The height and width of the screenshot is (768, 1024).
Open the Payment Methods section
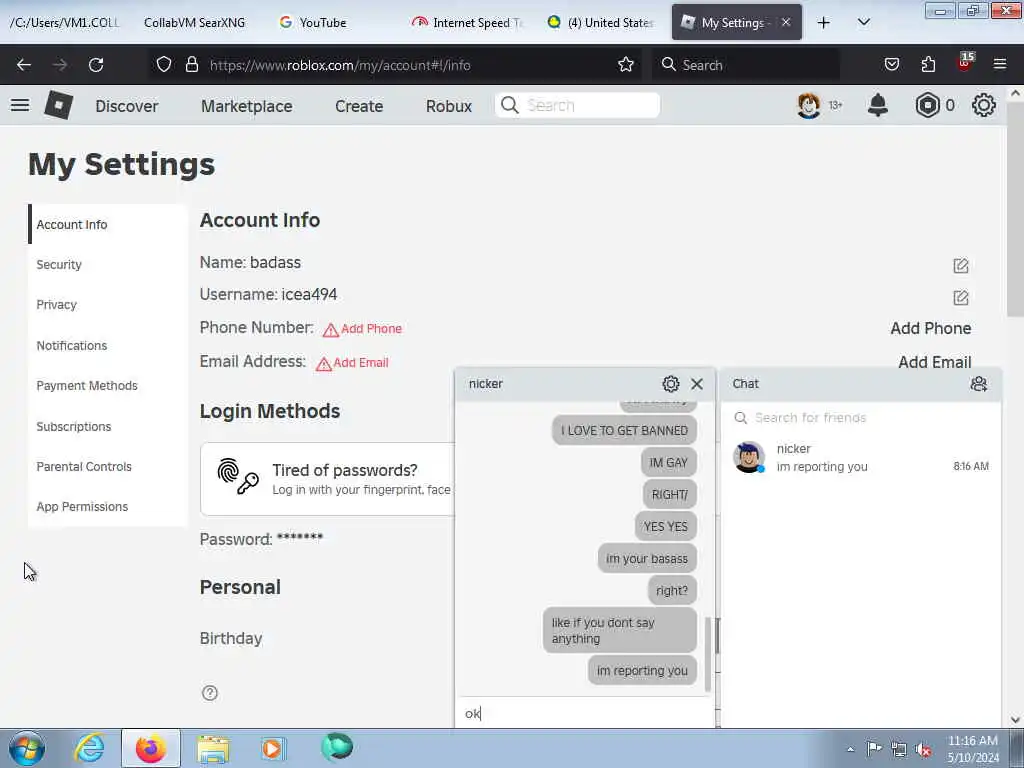pyautogui.click(x=87, y=386)
